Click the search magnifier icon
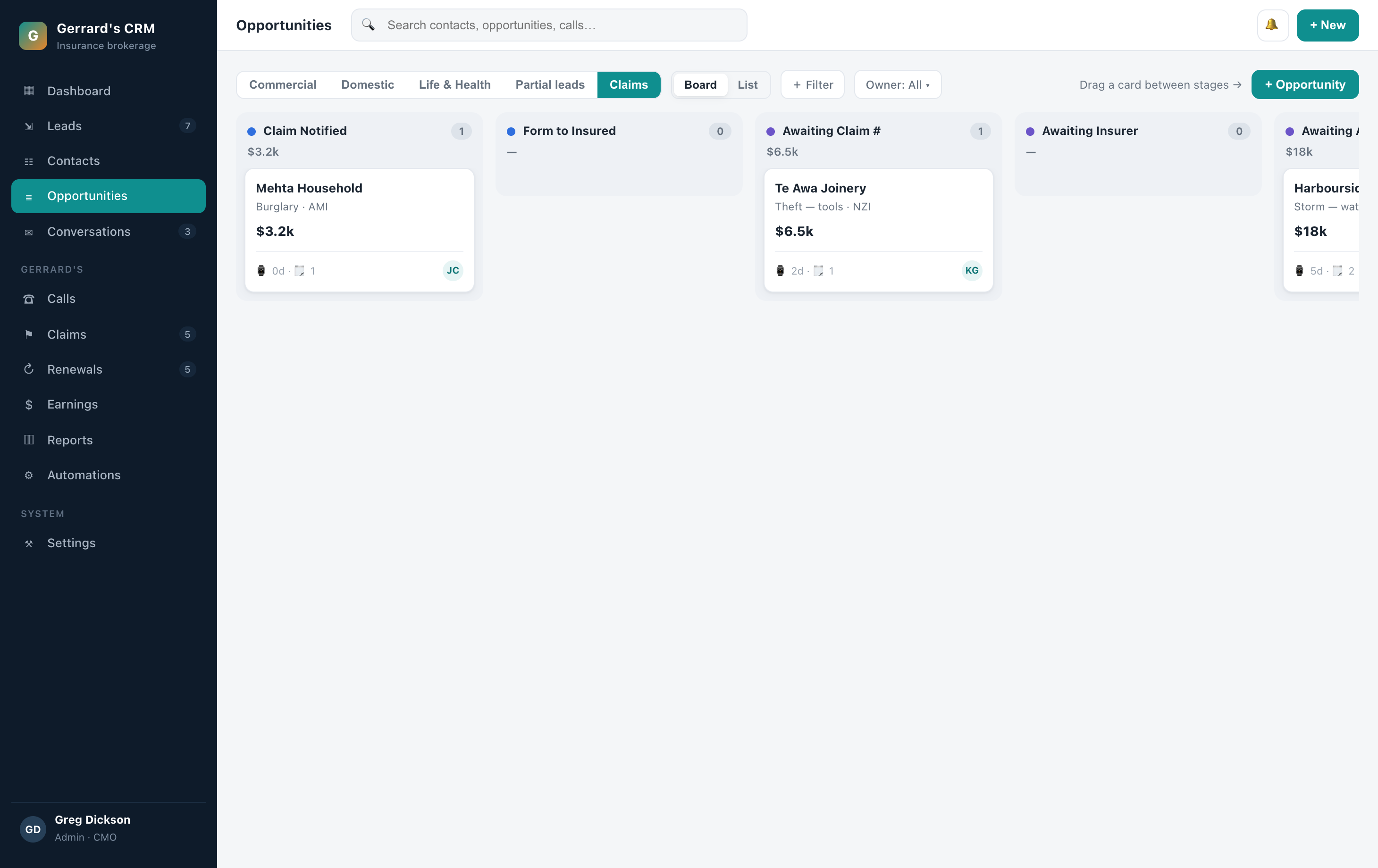Screen dimensions: 1378x868 (368, 25)
